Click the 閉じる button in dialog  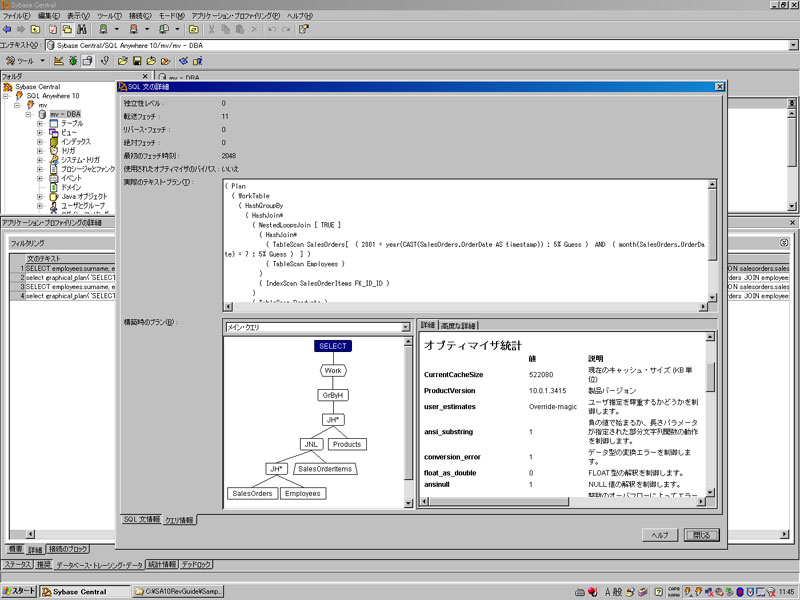tap(702, 535)
